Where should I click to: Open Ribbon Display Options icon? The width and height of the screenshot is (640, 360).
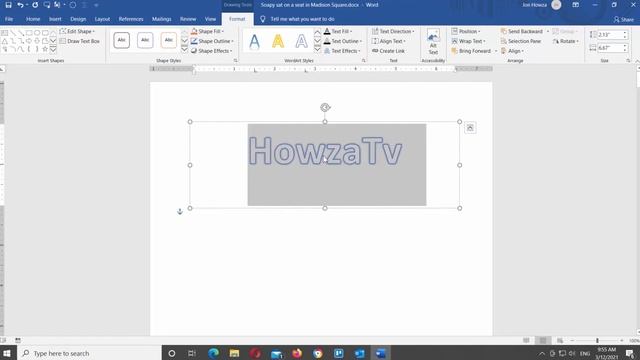click(x=576, y=5)
